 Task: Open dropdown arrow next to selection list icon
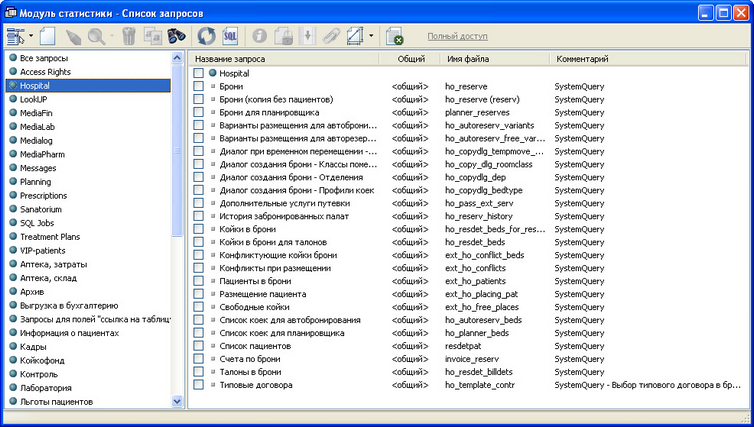pyautogui.click(x=31, y=36)
